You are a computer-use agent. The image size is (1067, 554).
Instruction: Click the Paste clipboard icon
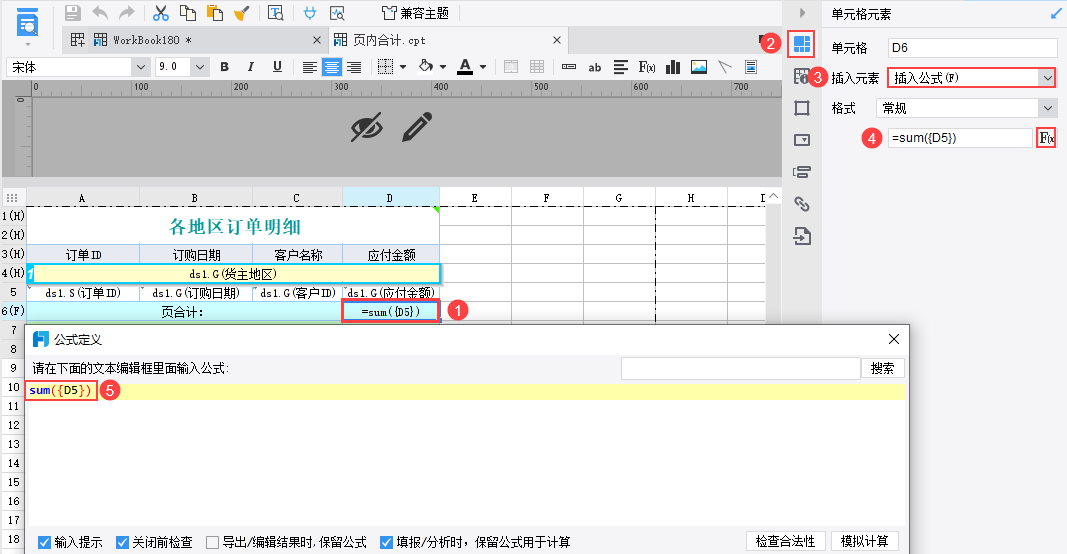(215, 13)
